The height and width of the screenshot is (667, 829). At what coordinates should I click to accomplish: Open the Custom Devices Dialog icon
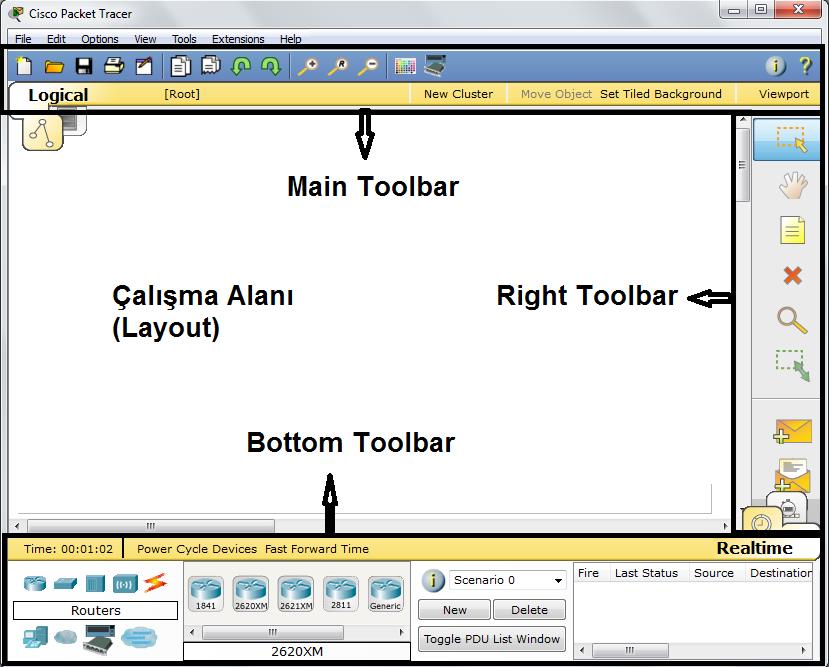436,66
